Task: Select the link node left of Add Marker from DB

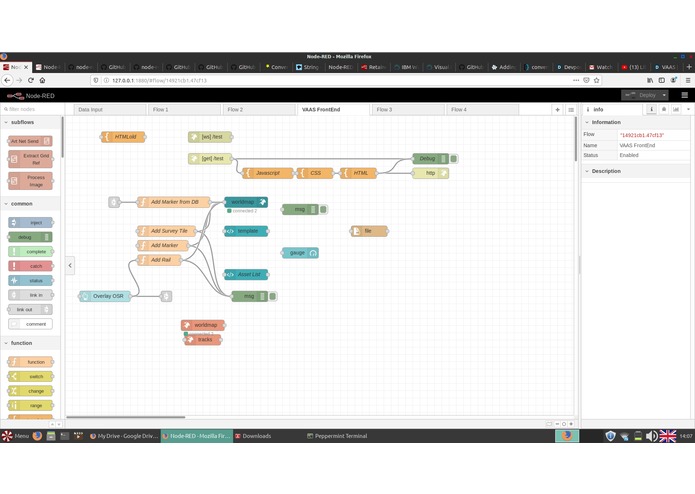Action: click(x=114, y=202)
